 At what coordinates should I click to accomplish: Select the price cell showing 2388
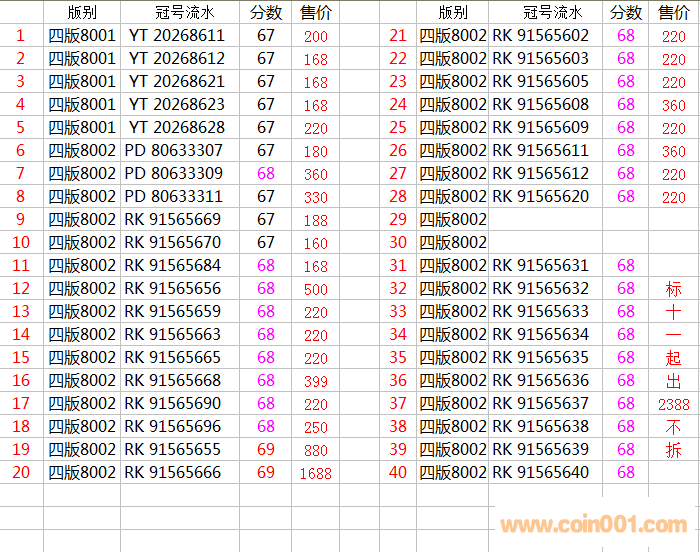click(673, 404)
